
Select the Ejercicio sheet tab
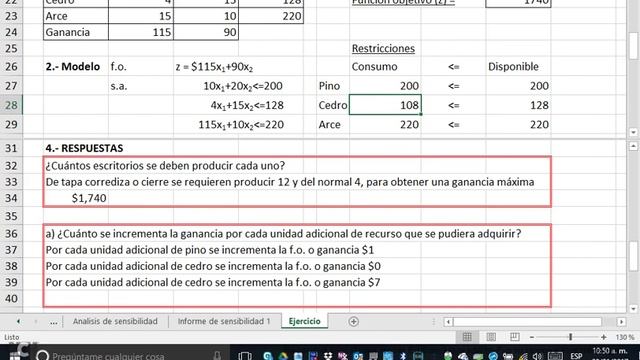pos(304,321)
